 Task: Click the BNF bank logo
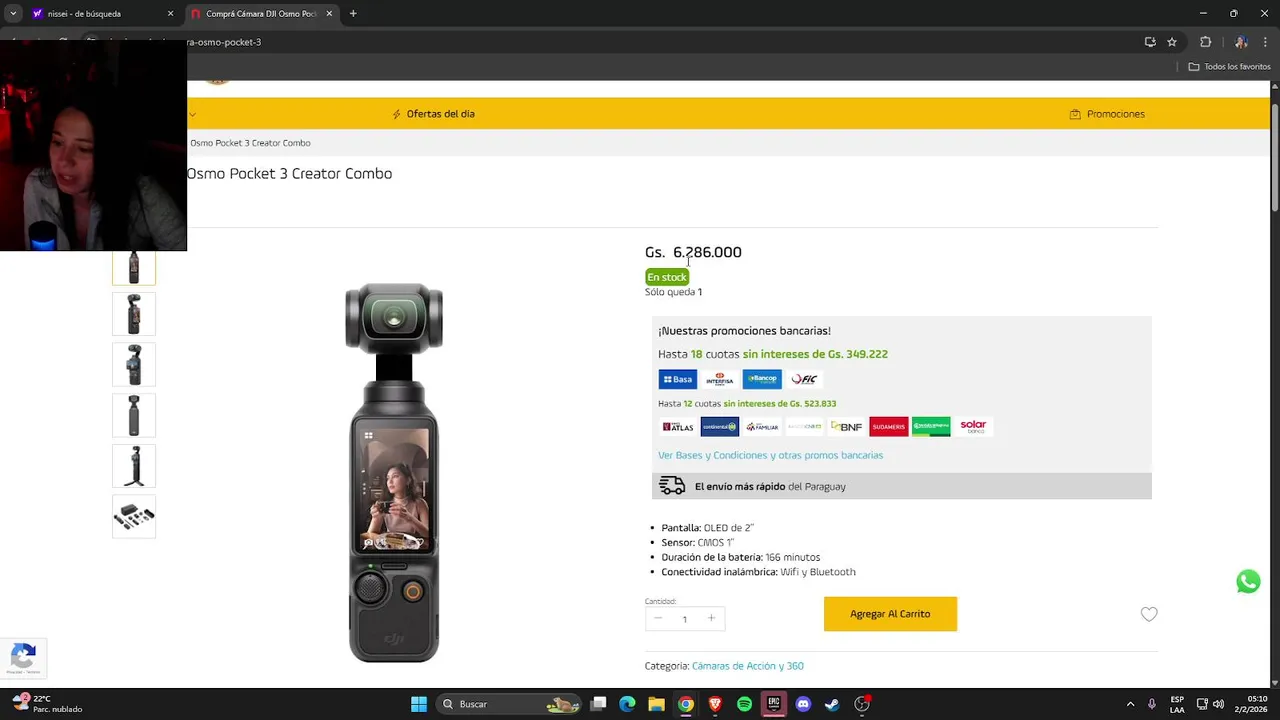(x=846, y=426)
